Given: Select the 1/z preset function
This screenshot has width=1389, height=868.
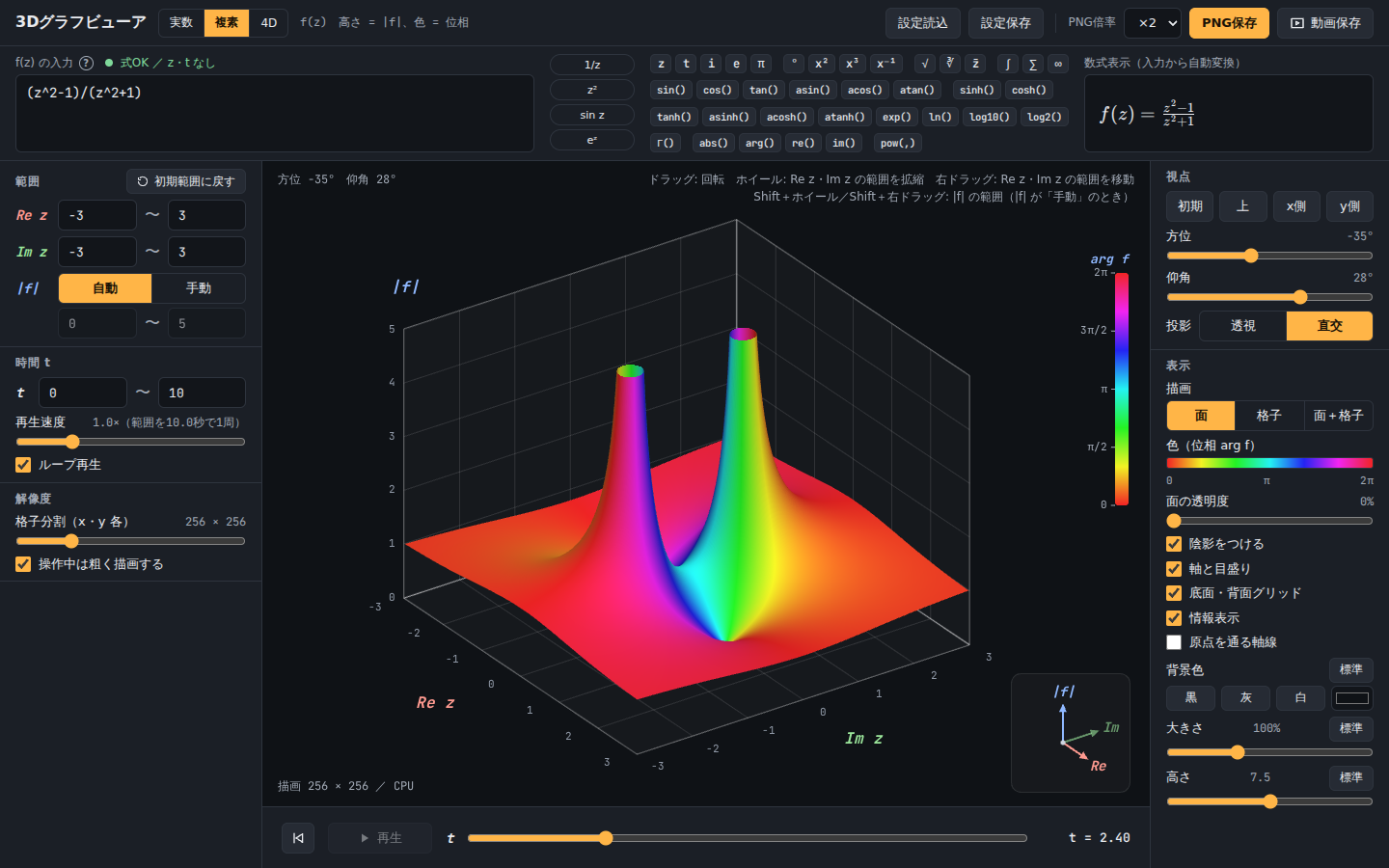Looking at the screenshot, I should 592,65.
